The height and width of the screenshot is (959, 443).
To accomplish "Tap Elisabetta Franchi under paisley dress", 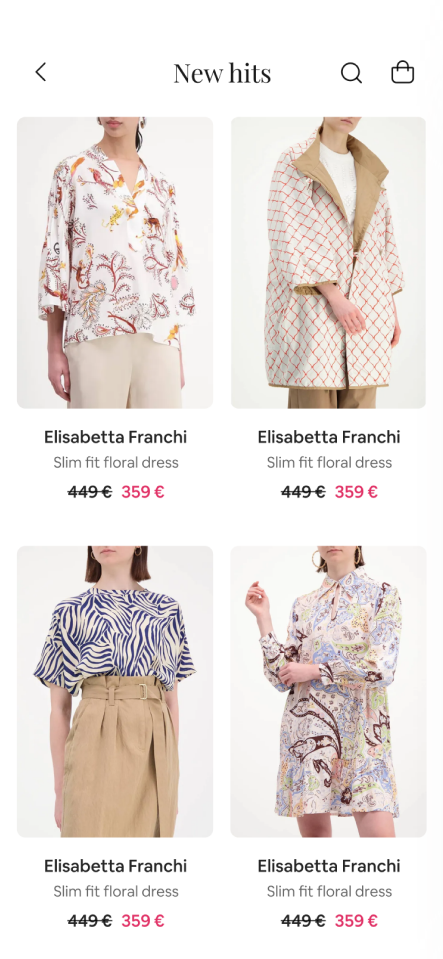I will click(x=329, y=865).
